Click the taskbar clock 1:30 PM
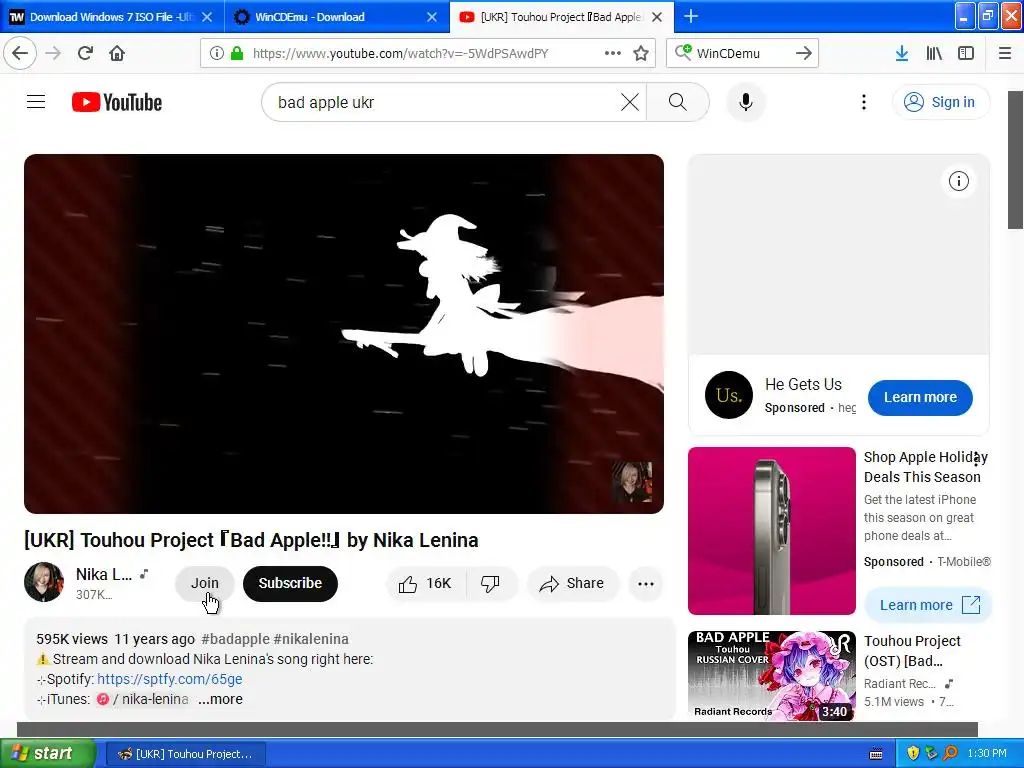This screenshot has width=1024, height=768. [987, 753]
